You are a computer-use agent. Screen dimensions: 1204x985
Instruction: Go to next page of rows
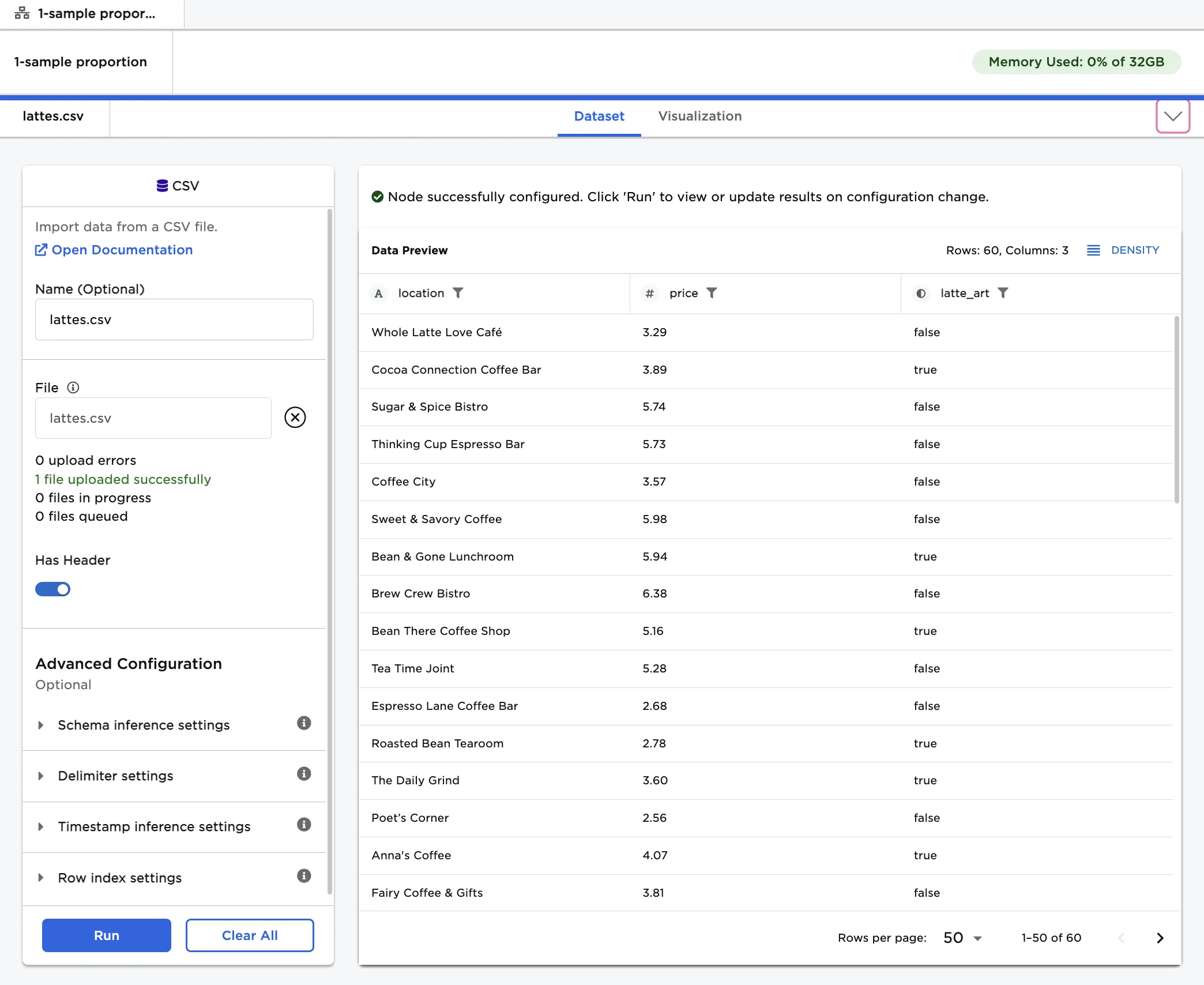click(x=1160, y=938)
